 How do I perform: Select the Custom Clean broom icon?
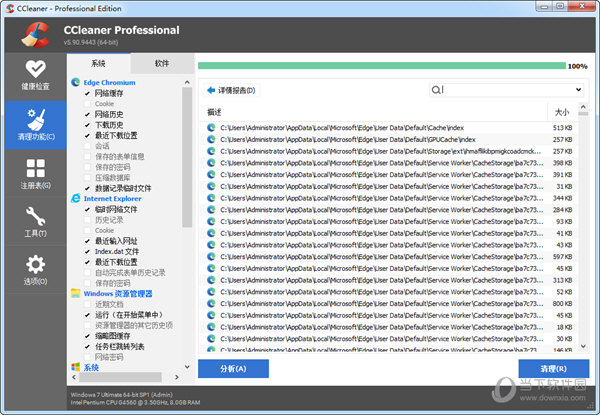click(36, 119)
